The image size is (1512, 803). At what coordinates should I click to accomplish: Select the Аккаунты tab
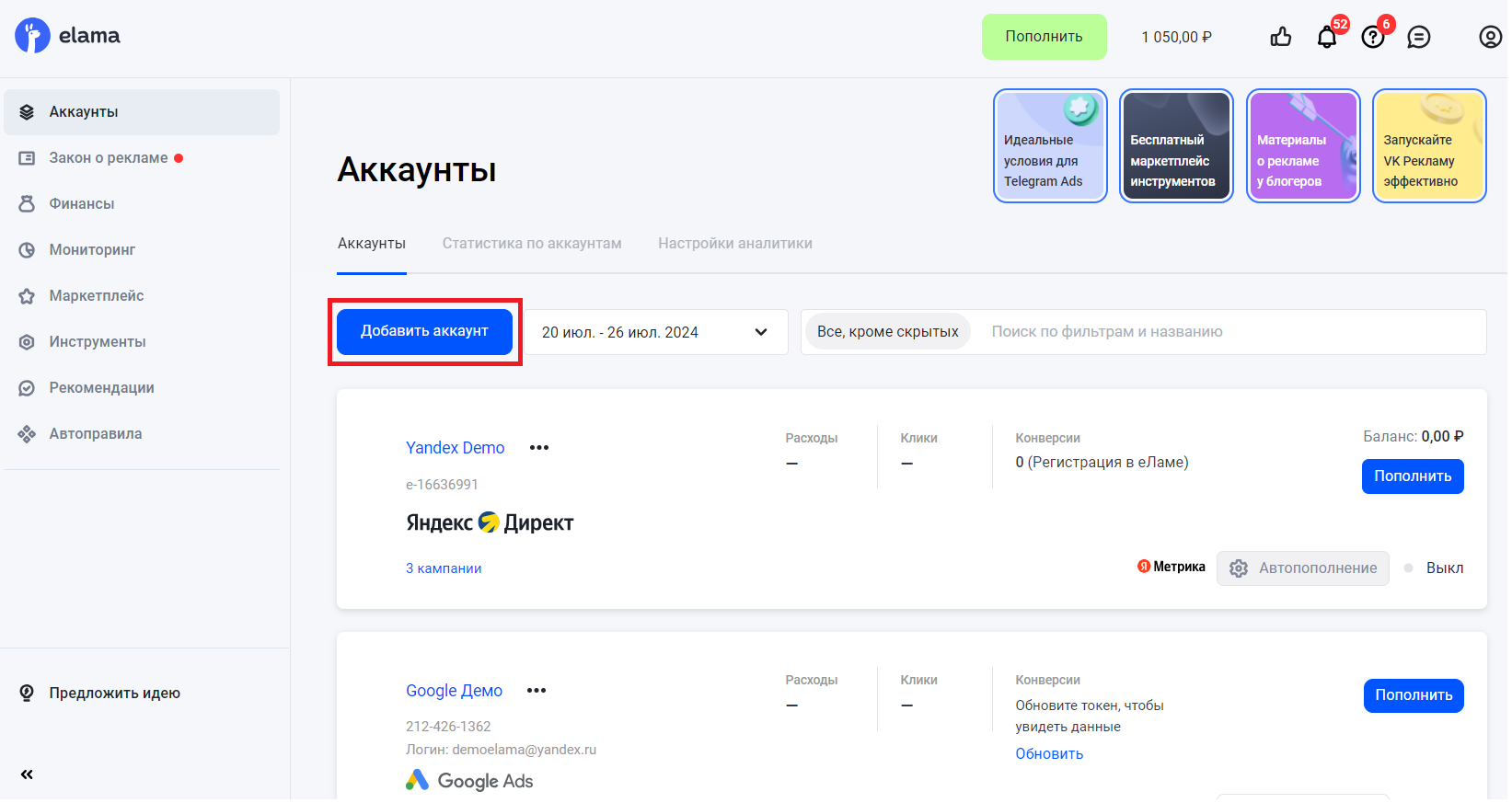tap(372, 244)
